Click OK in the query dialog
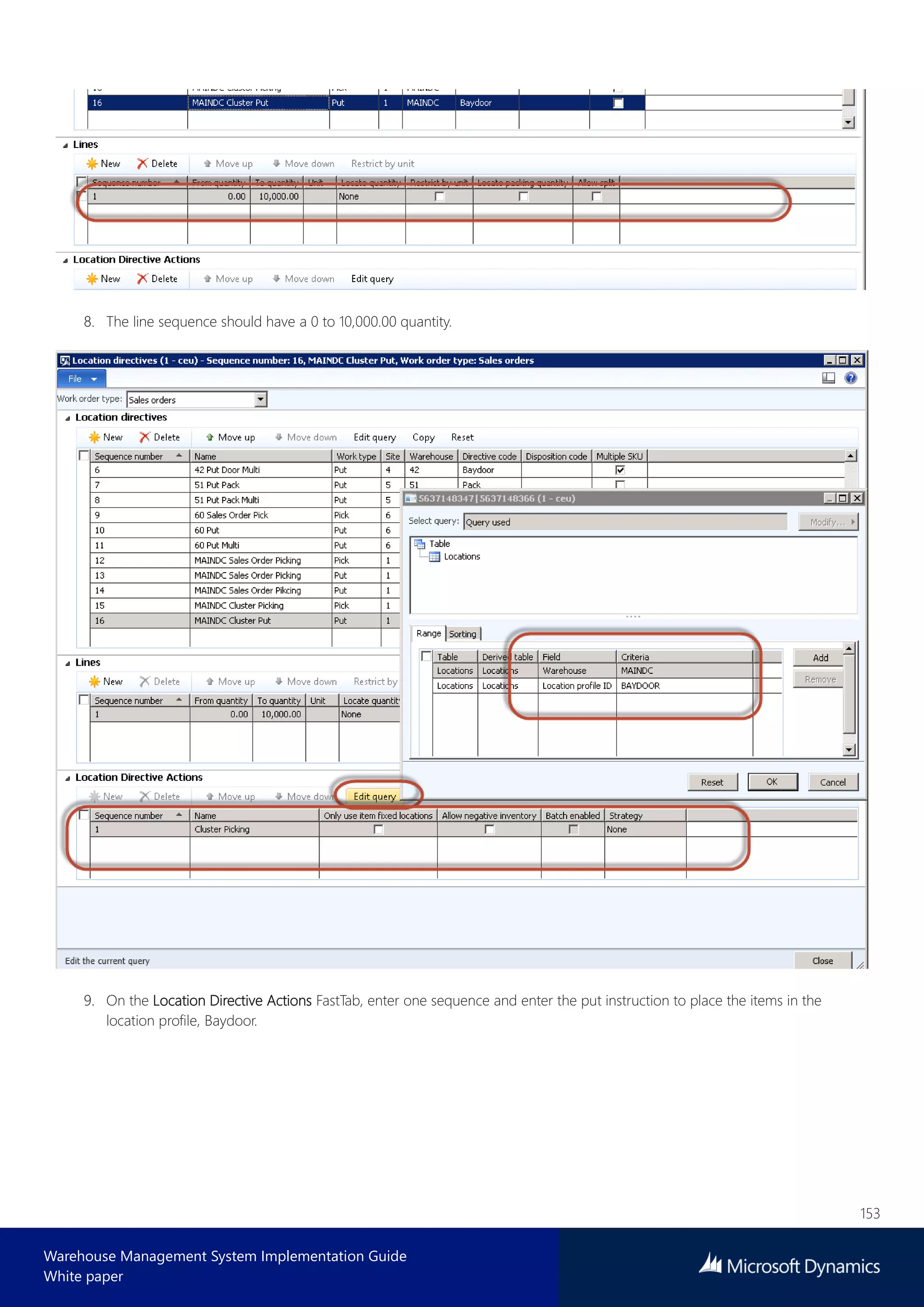The width and height of the screenshot is (924, 1307). [x=772, y=782]
